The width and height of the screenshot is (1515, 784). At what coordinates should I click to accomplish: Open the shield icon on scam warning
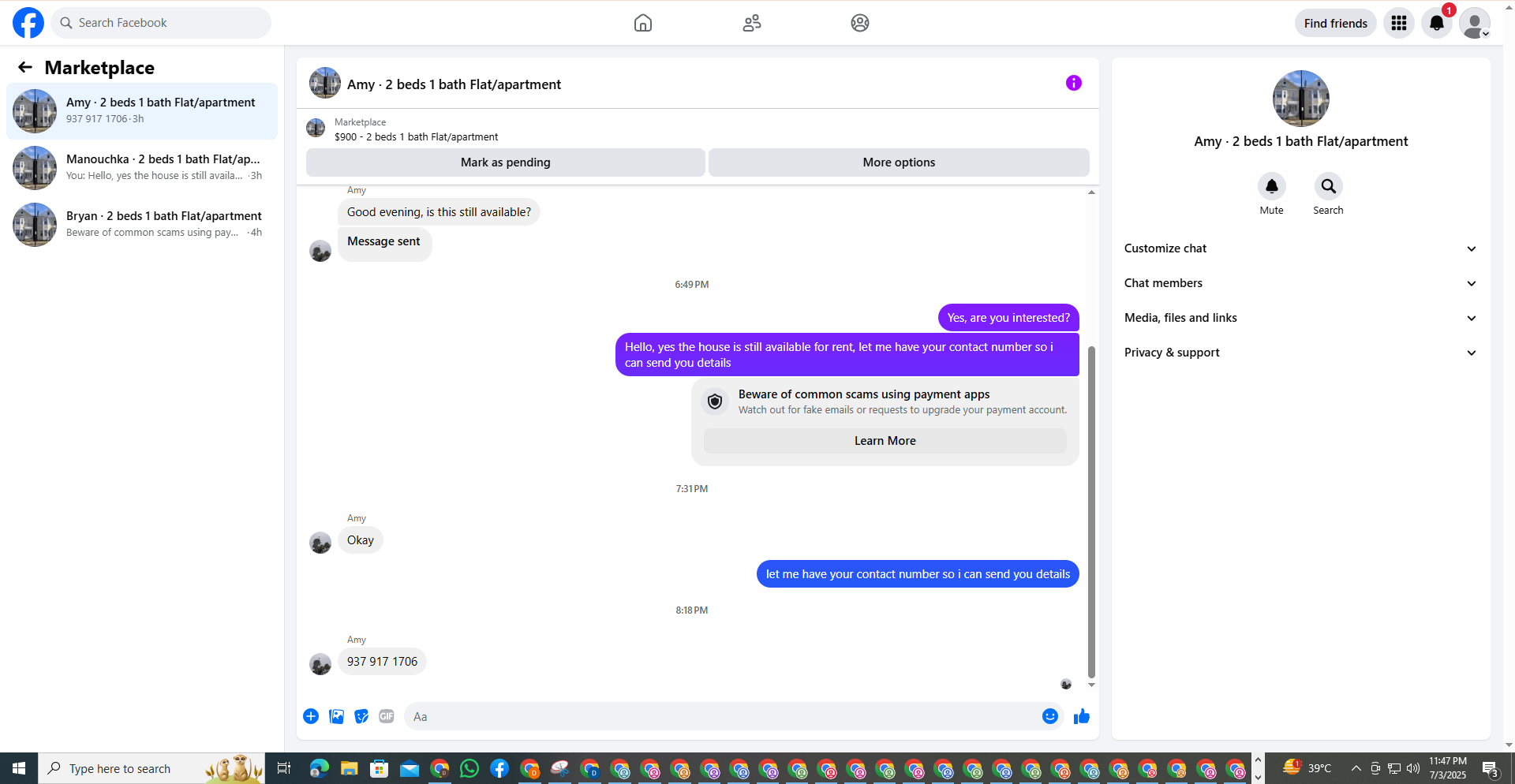click(715, 401)
